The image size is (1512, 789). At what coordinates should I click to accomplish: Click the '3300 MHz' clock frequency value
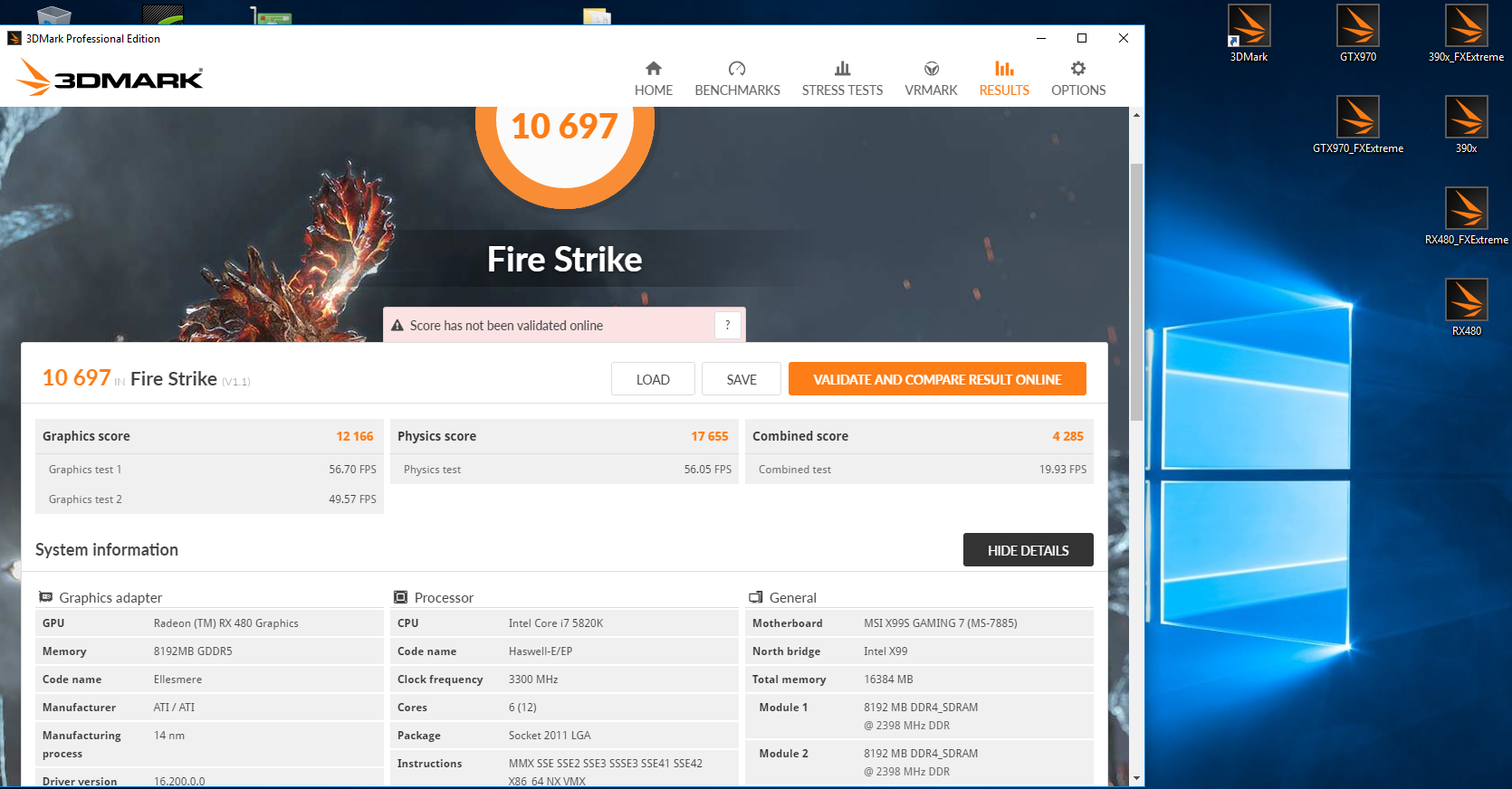coord(533,680)
